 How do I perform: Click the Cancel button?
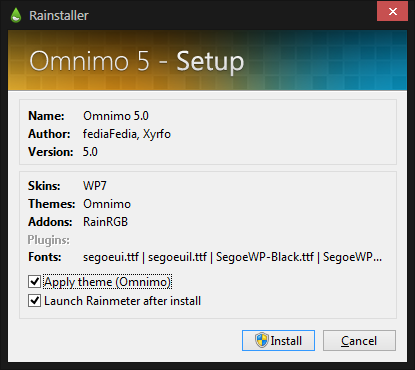tap(359, 340)
